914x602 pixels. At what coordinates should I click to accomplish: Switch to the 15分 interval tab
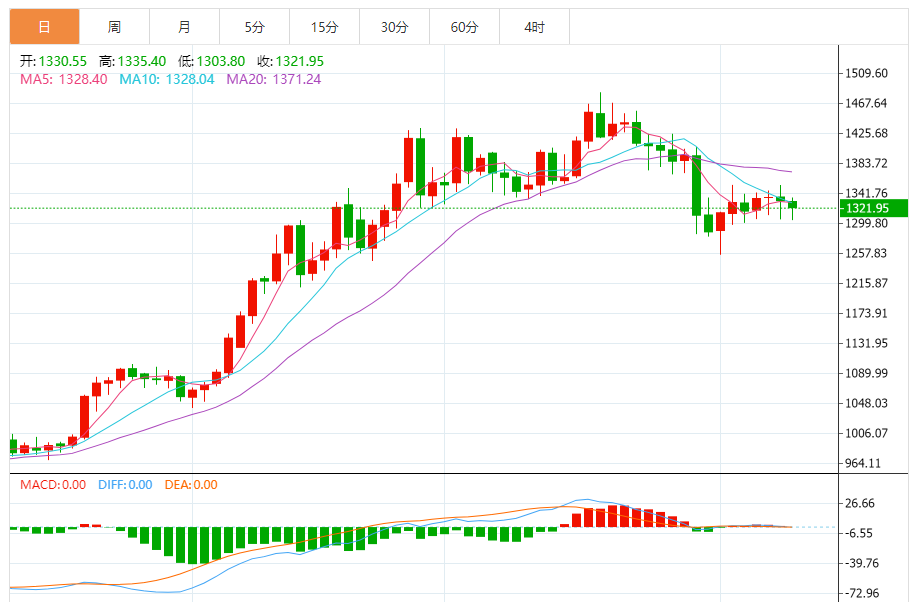point(324,27)
